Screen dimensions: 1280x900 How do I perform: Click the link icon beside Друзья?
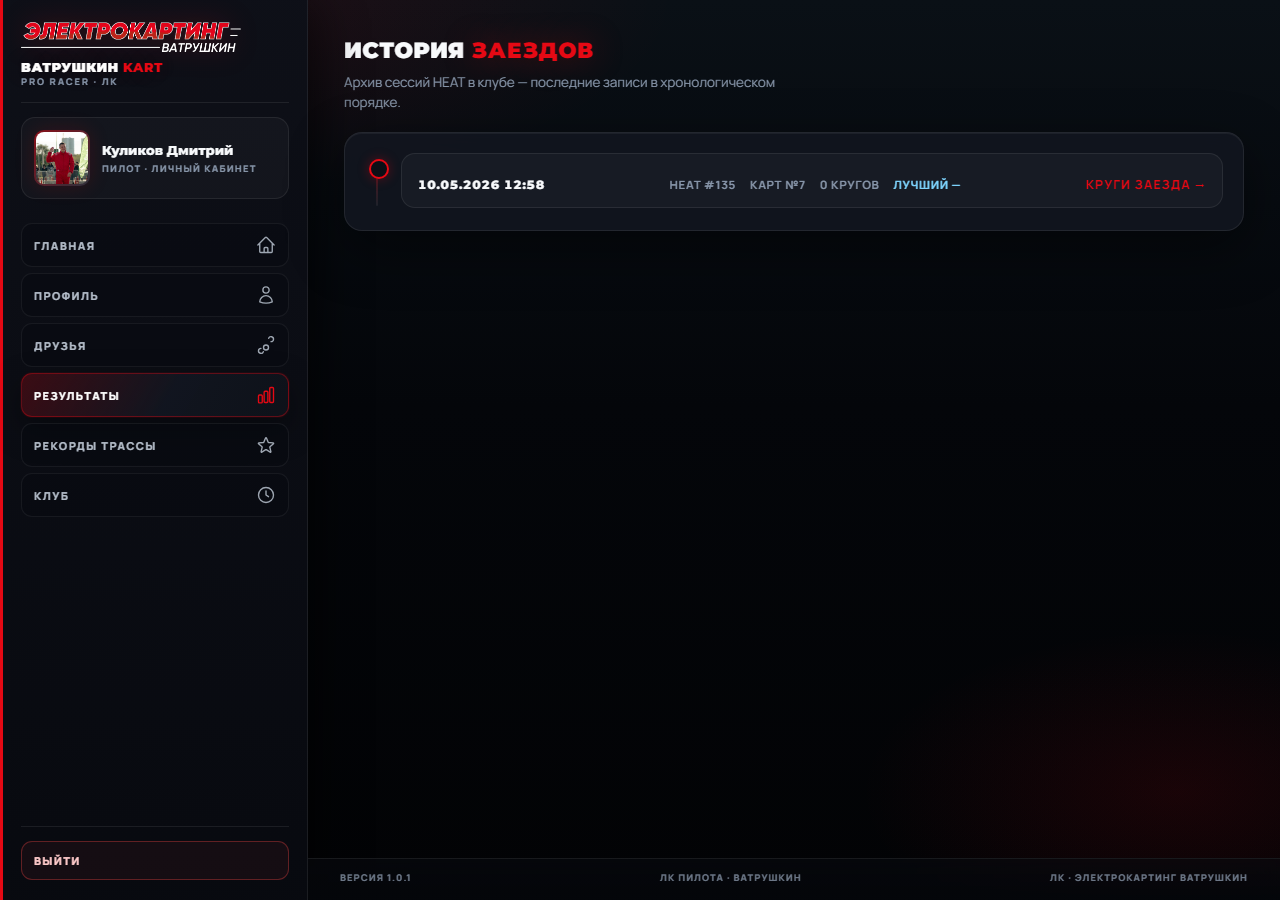coord(266,345)
